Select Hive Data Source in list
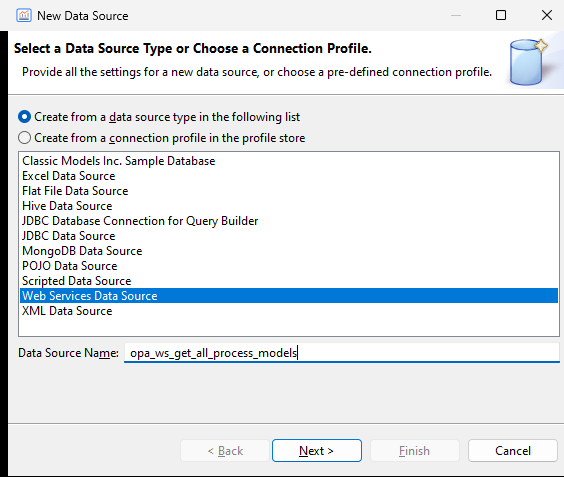The height and width of the screenshot is (477, 564). coord(67,206)
